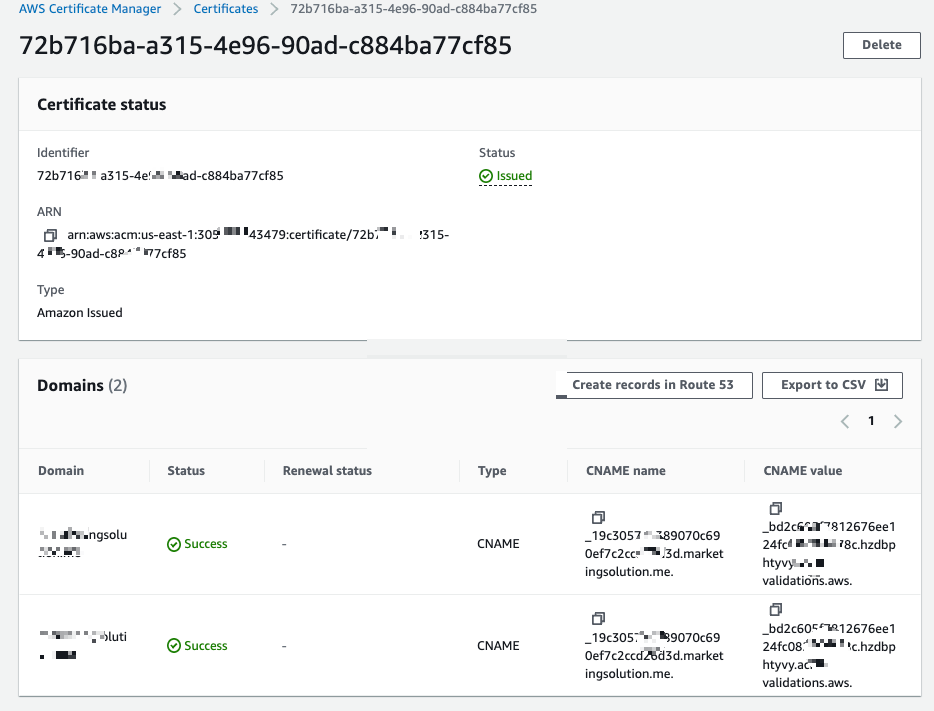
Task: Click the CNAME value column header
Action: pyautogui.click(x=802, y=470)
